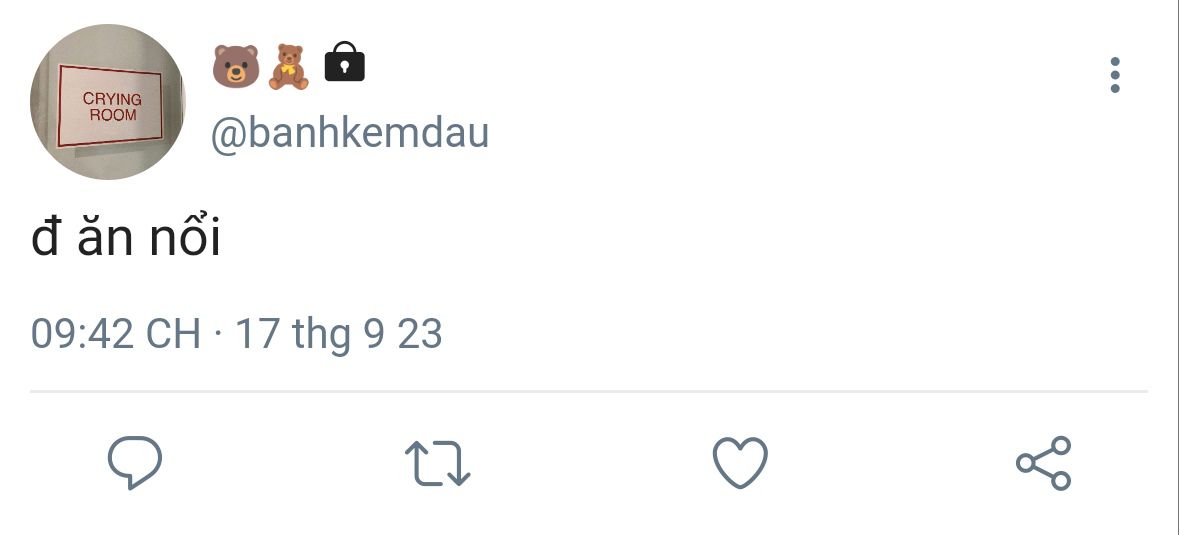Image resolution: width=1179 pixels, height=535 pixels.
Task: Click the bear face emoji in display name
Action: point(235,66)
